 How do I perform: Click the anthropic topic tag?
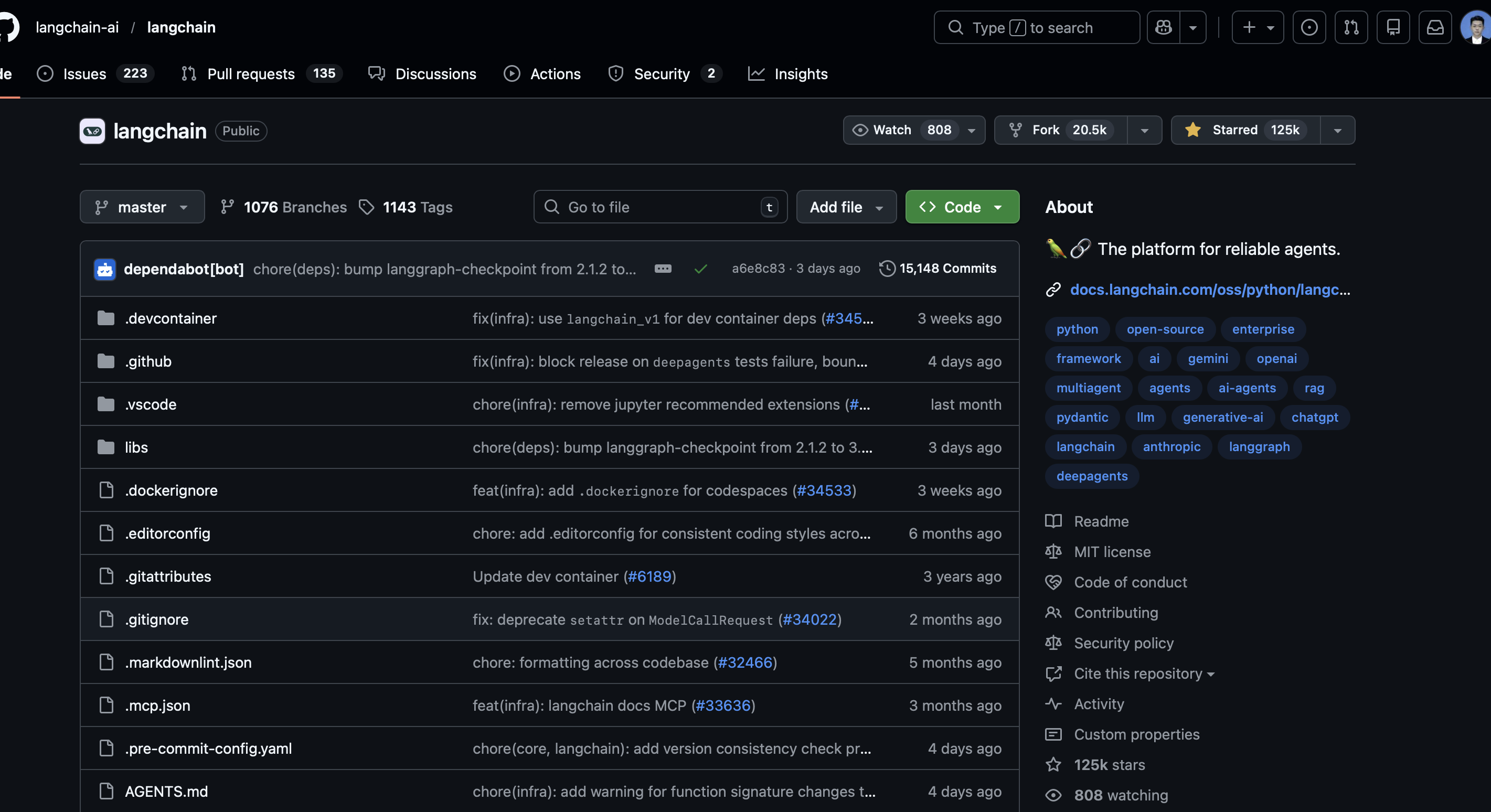click(x=1171, y=446)
